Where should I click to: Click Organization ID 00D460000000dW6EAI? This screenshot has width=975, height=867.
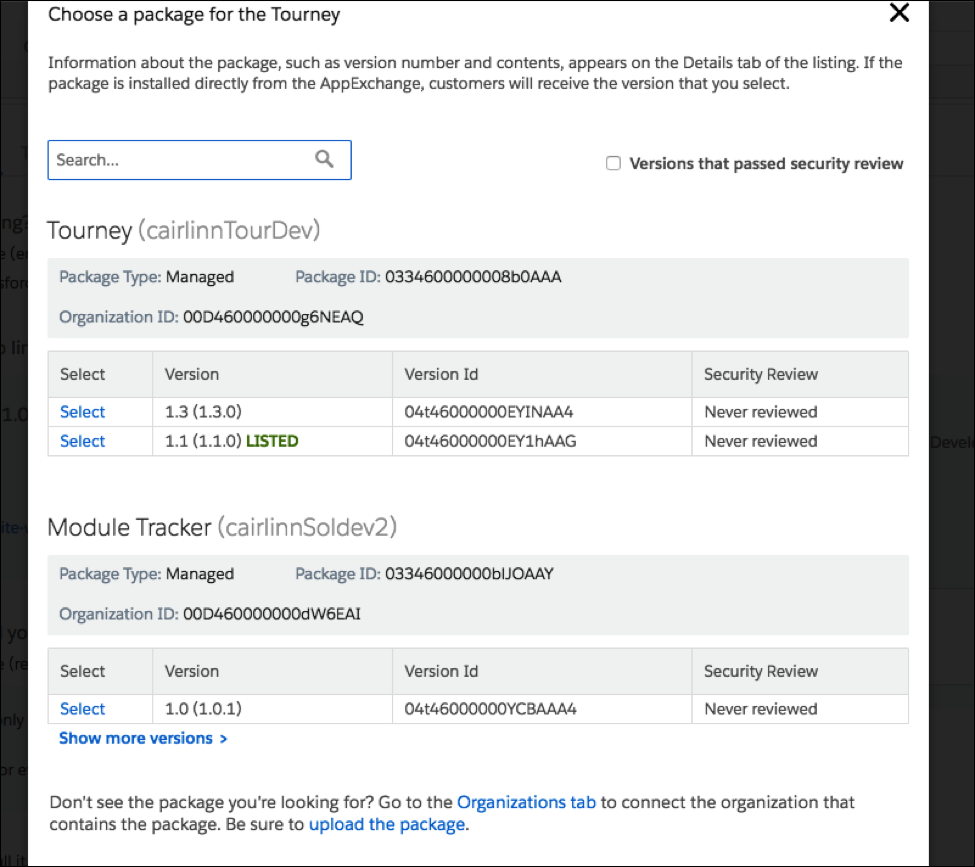coord(272,614)
